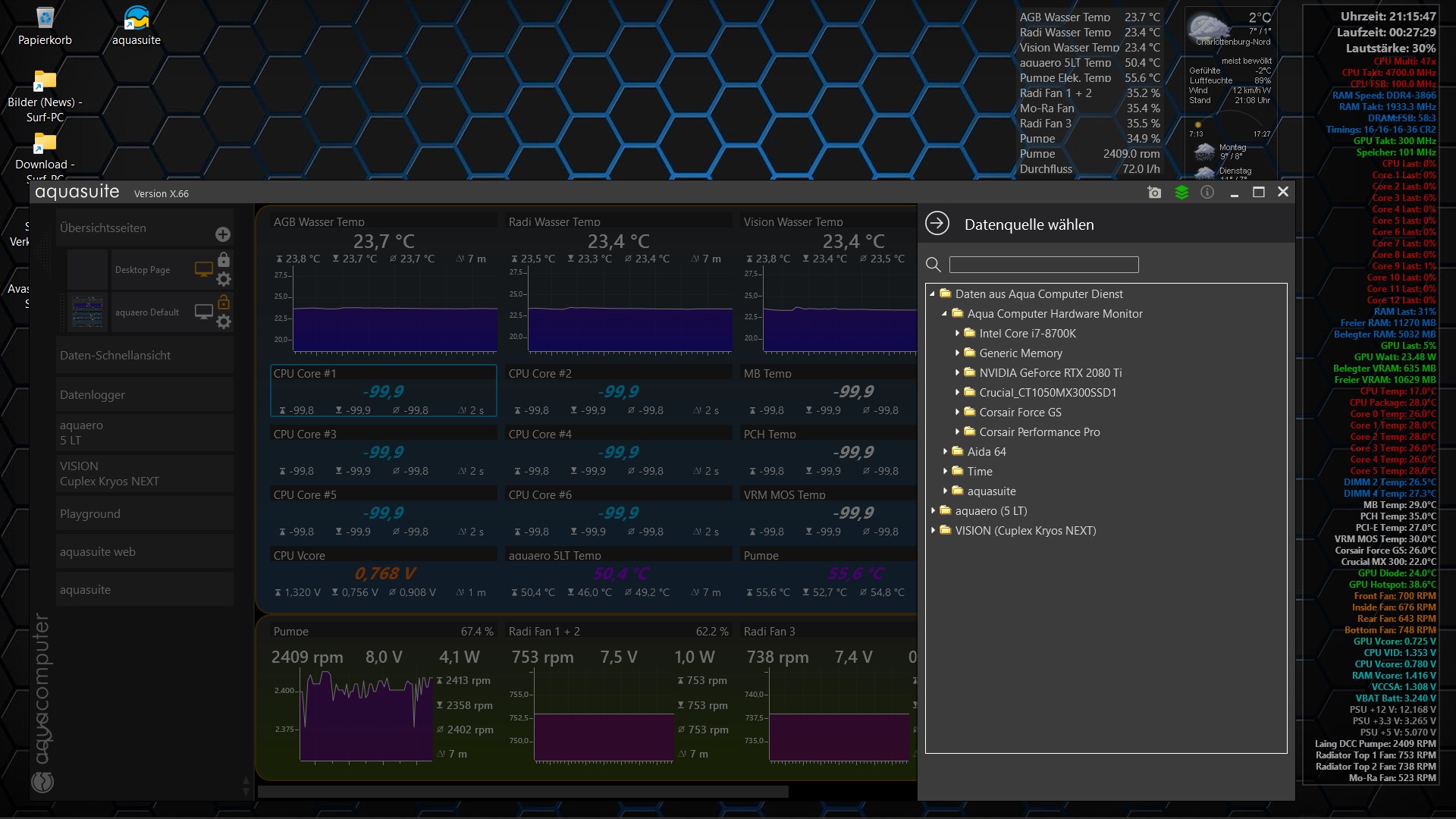Click Desktop Page label in overview list
Image resolution: width=1456 pixels, height=819 pixels.
pyautogui.click(x=143, y=270)
